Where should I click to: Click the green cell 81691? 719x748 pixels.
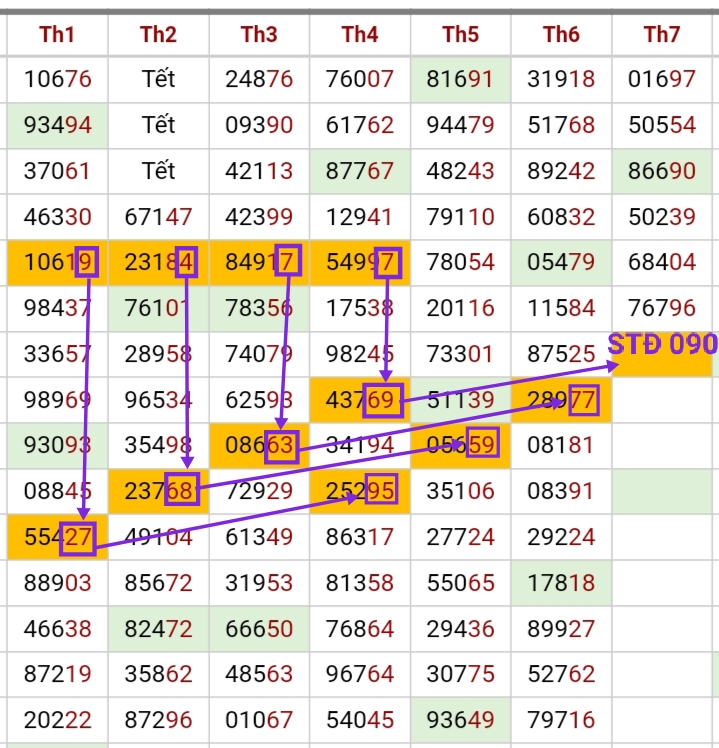click(x=460, y=79)
